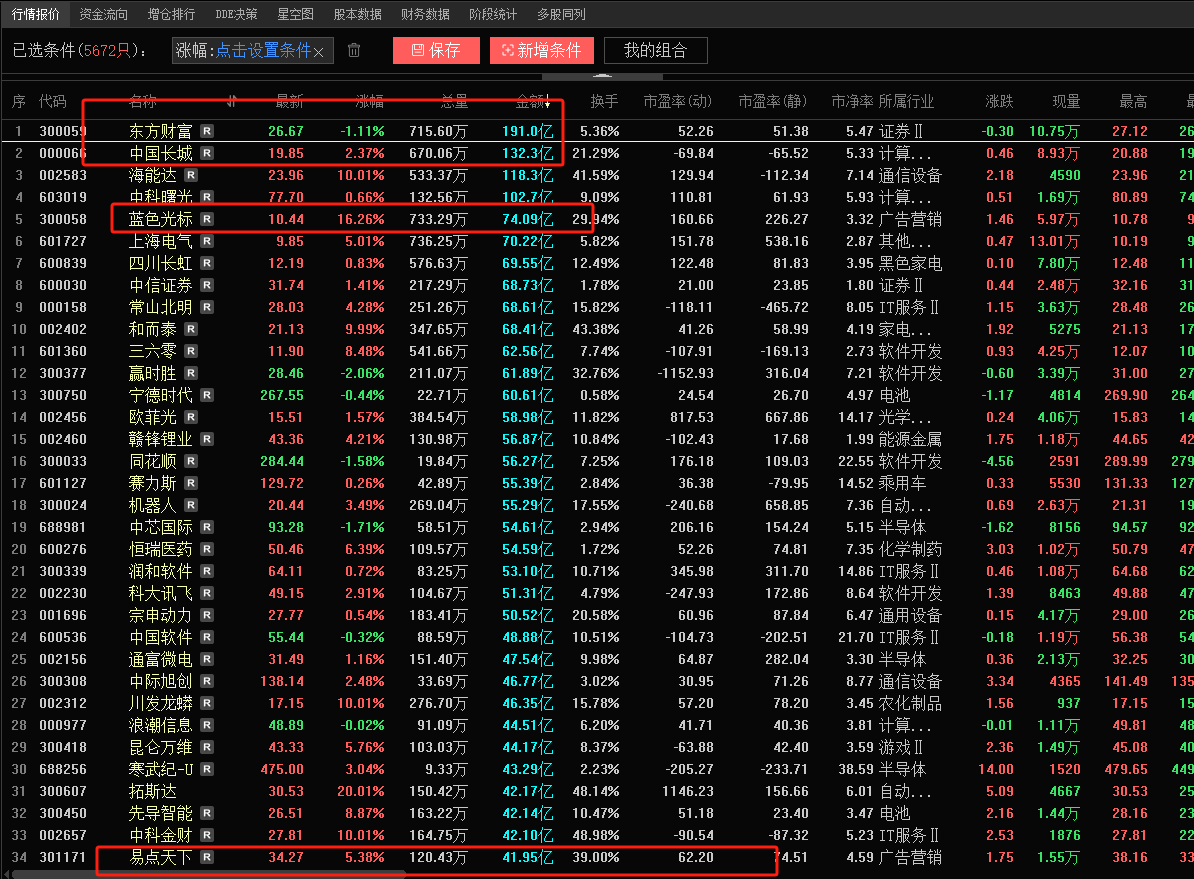
Task: Open the DDE决策 tab
Action: (236, 14)
